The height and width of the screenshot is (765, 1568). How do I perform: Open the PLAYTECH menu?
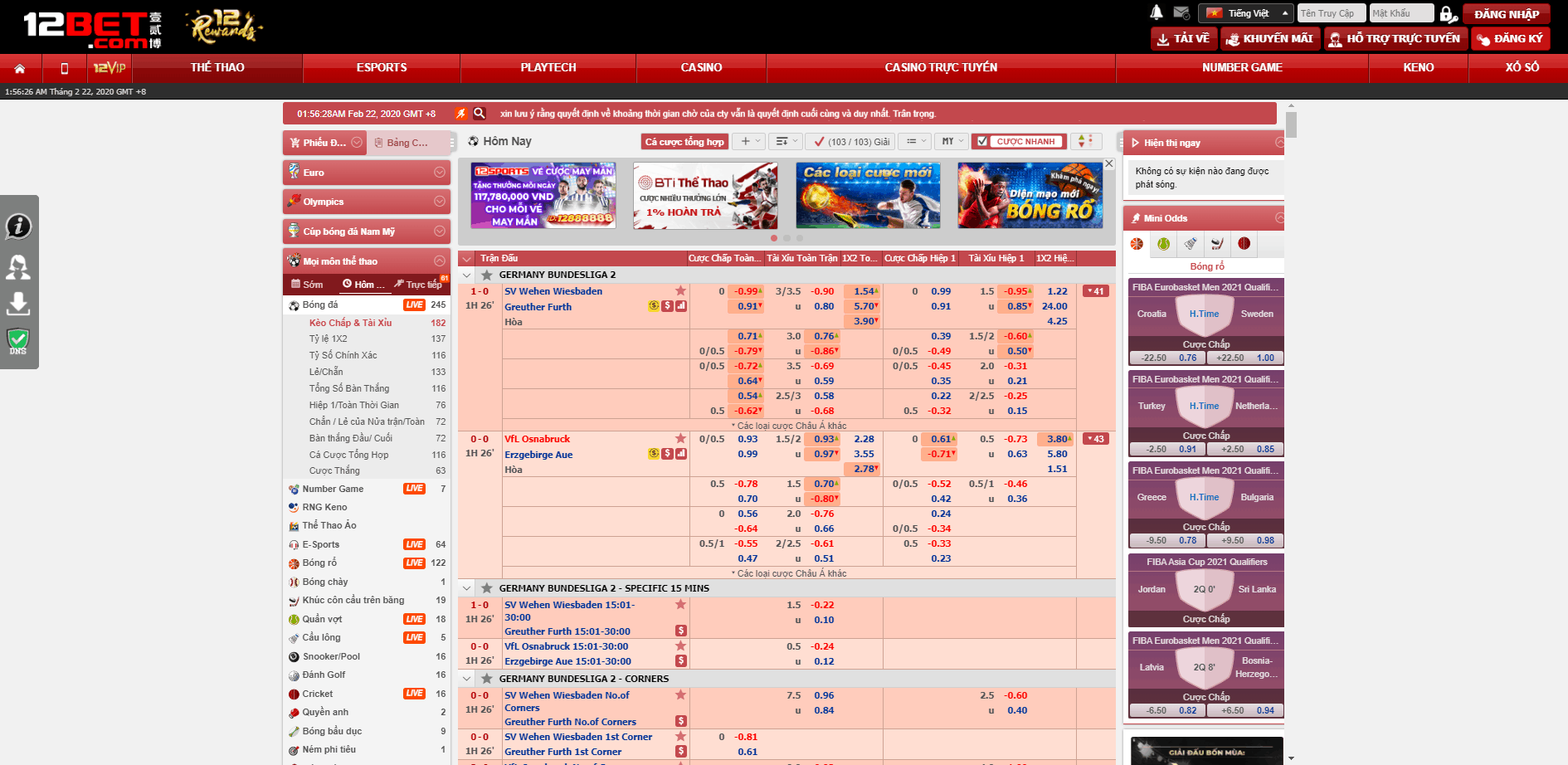548,68
